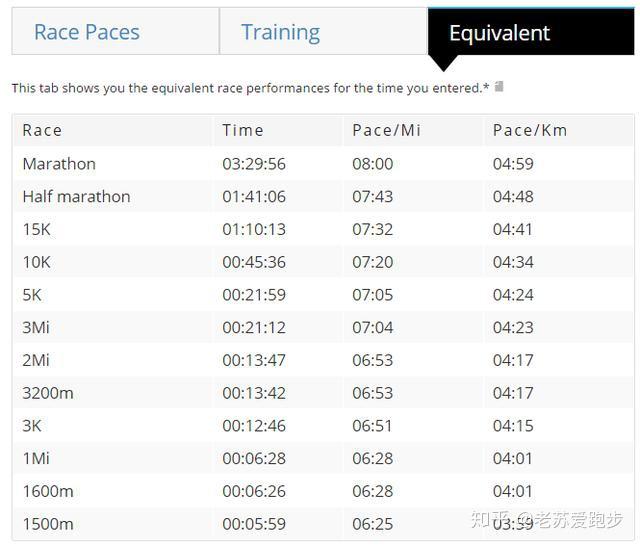The height and width of the screenshot is (546, 640).
Task: Click the 5K time value 00:21:59
Action: coord(254,295)
